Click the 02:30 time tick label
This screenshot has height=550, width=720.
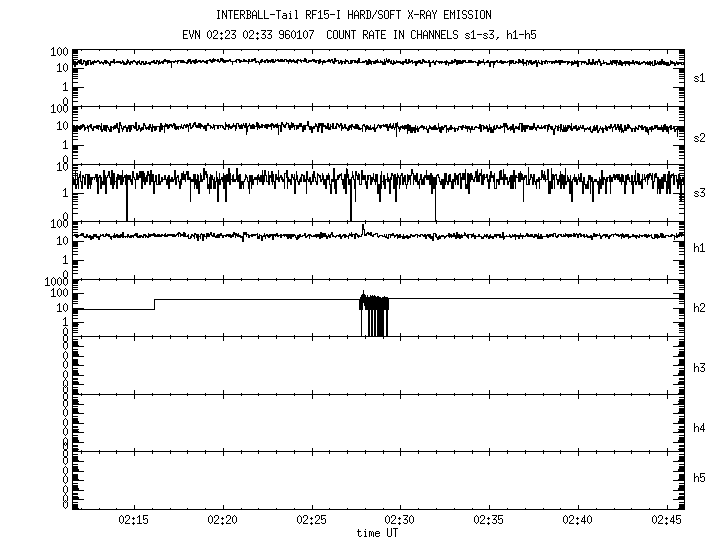point(400,521)
